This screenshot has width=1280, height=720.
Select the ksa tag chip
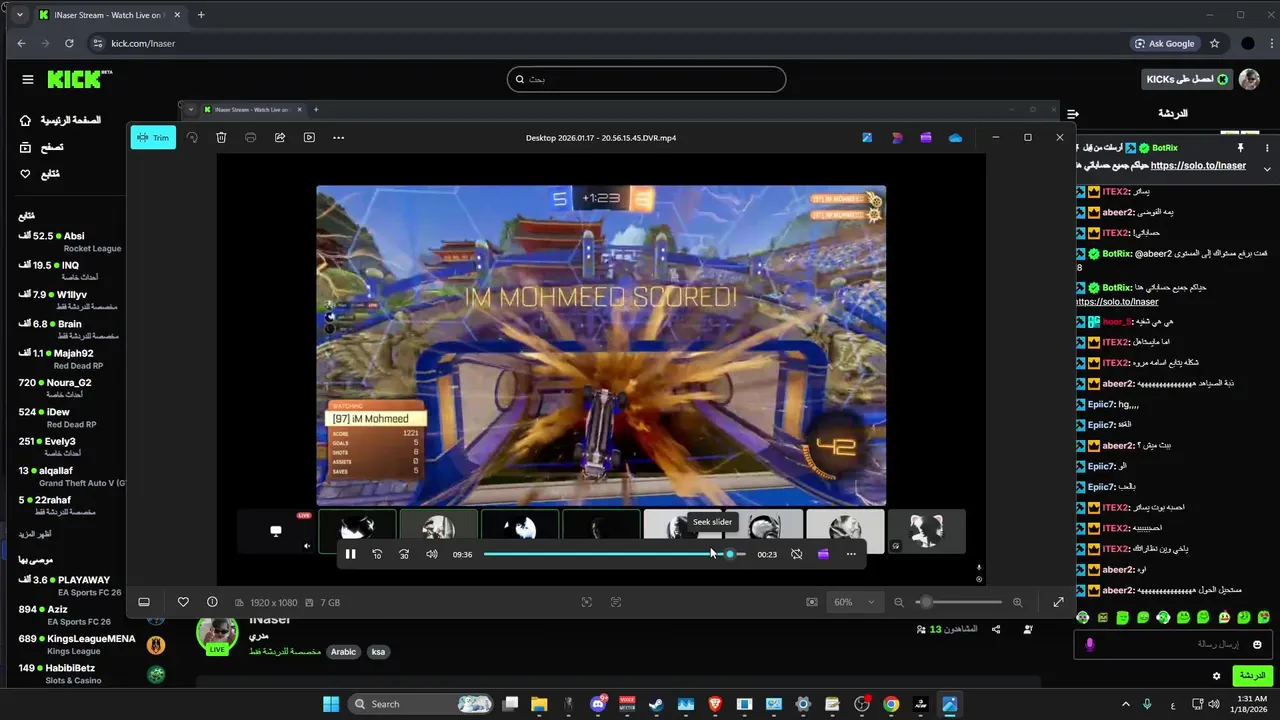click(378, 652)
